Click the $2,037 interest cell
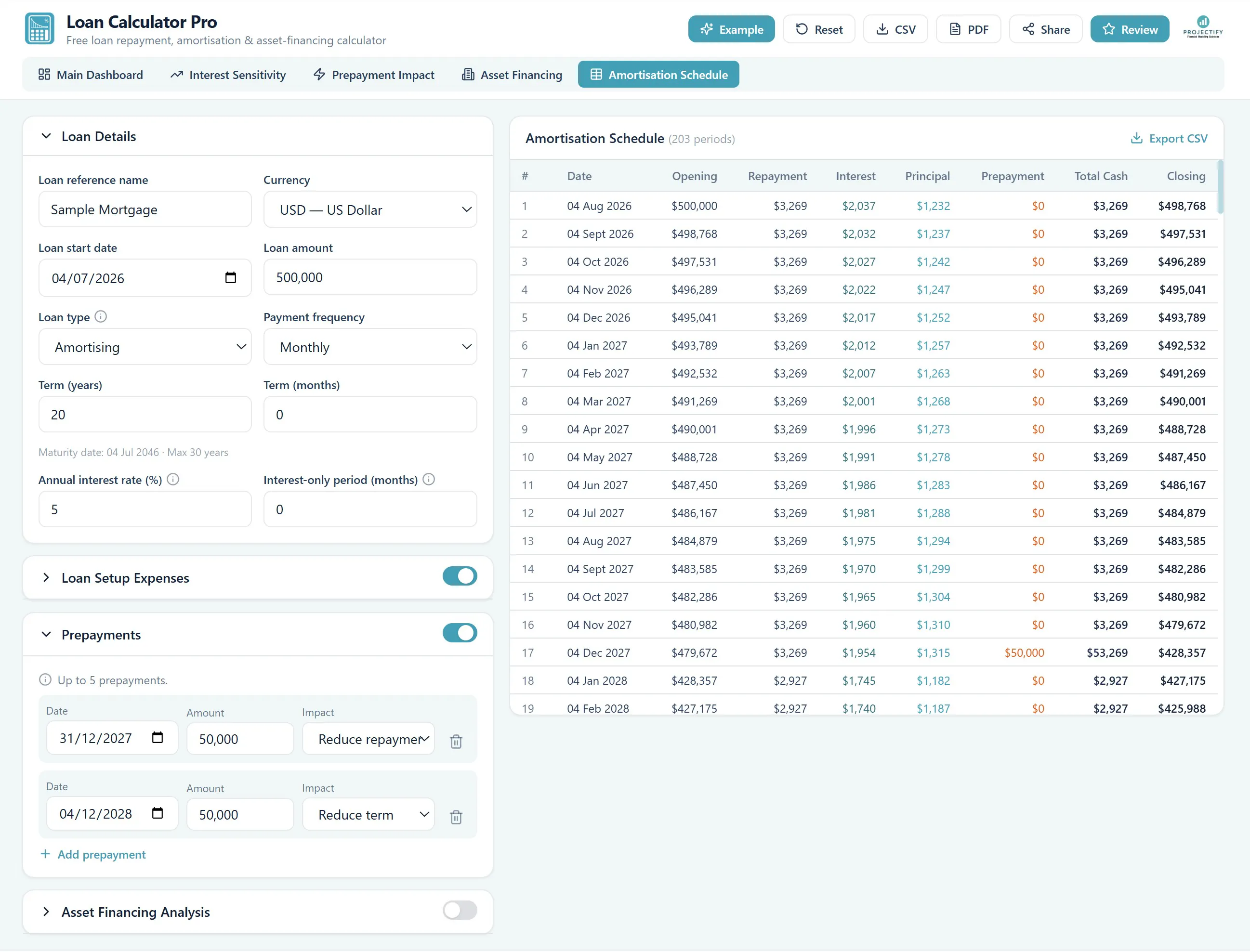This screenshot has height=952, width=1250. tap(858, 206)
